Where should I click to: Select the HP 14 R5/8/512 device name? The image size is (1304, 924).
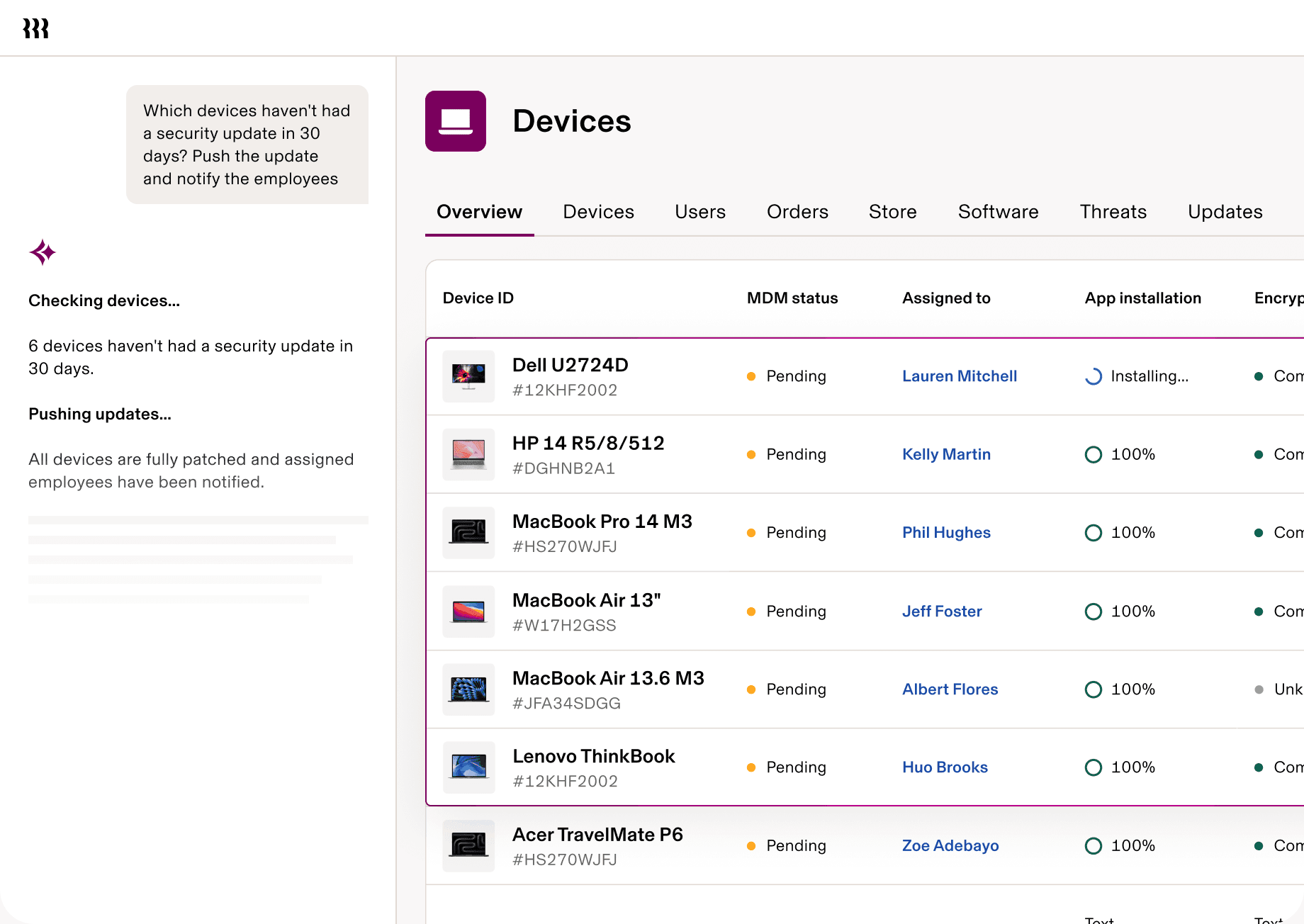point(588,444)
